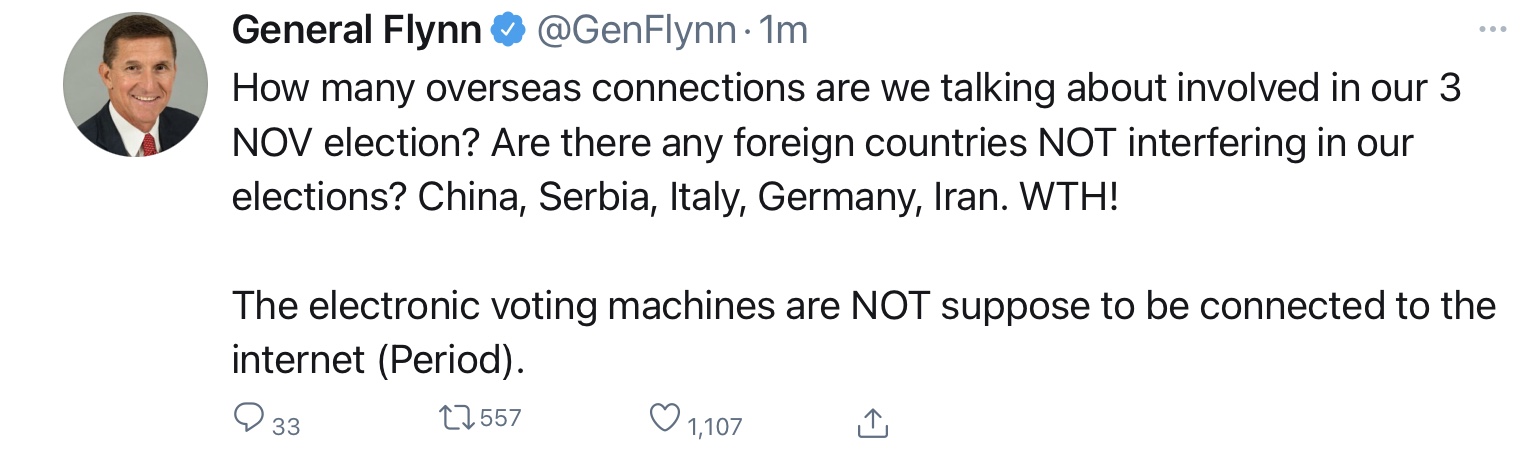Click the 557 retweets count
This screenshot has width=1520, height=457.
click(501, 418)
